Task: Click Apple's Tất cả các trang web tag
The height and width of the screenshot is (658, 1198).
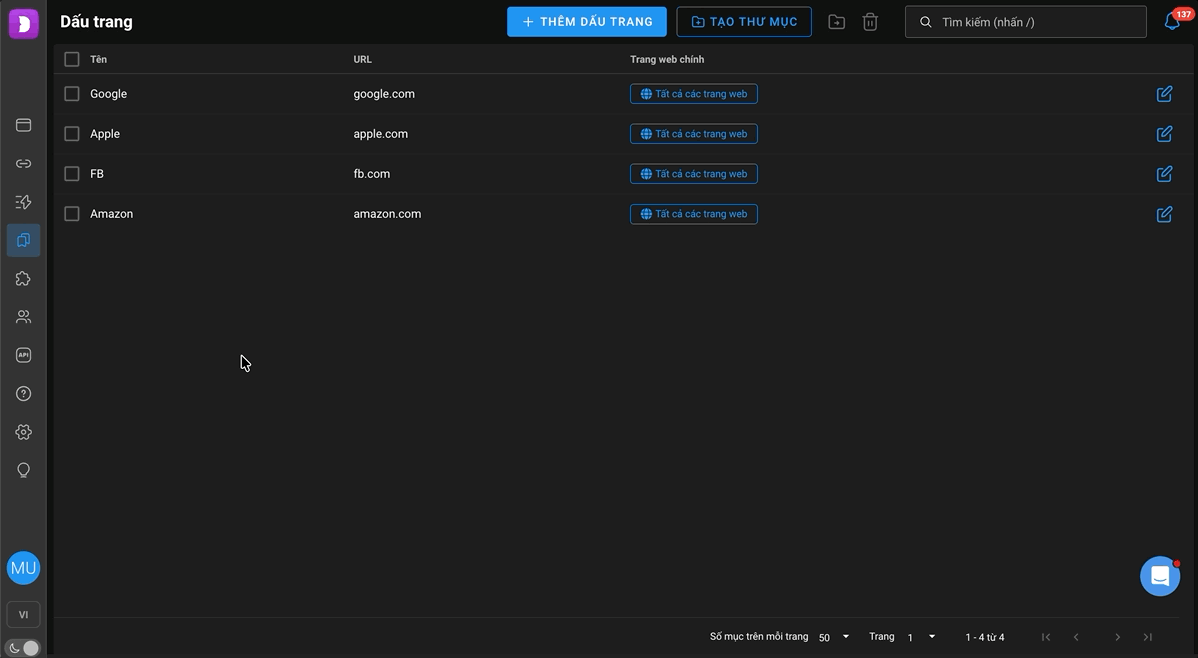Action: click(694, 134)
